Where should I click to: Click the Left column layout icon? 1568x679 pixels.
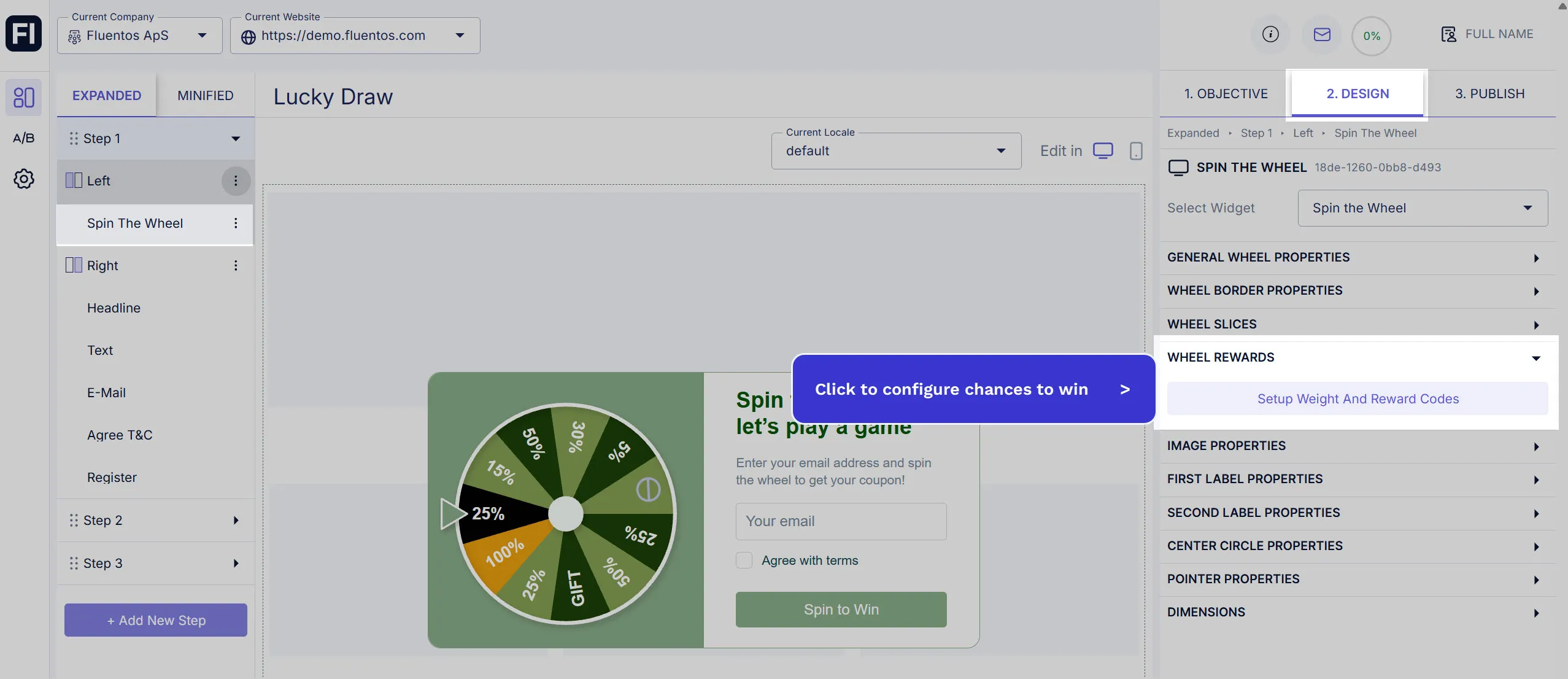pos(74,180)
